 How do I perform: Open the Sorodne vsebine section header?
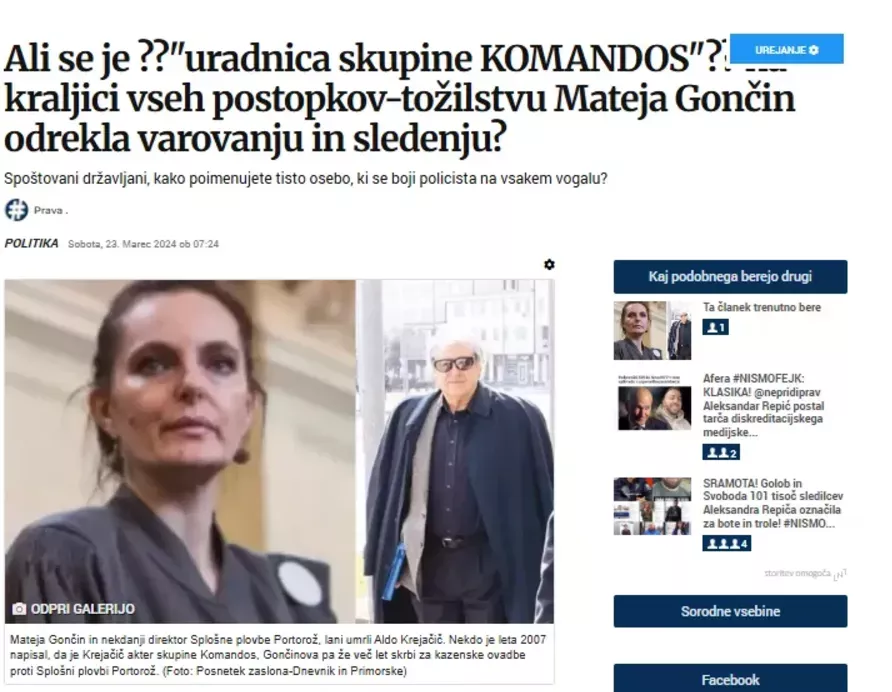730,611
